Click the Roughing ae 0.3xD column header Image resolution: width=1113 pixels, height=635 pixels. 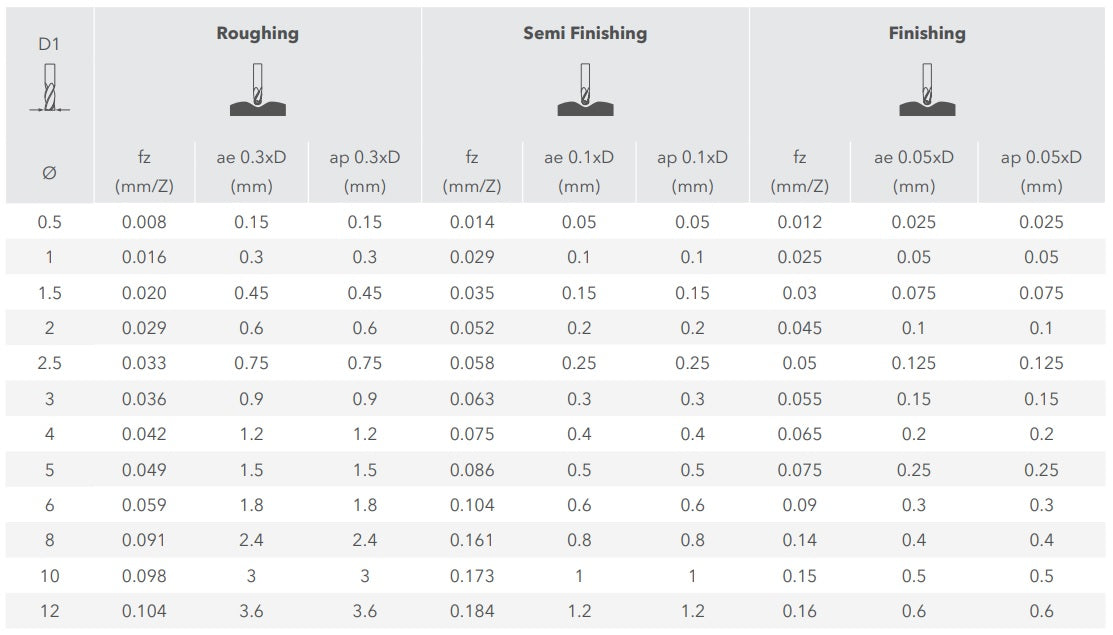point(251,171)
